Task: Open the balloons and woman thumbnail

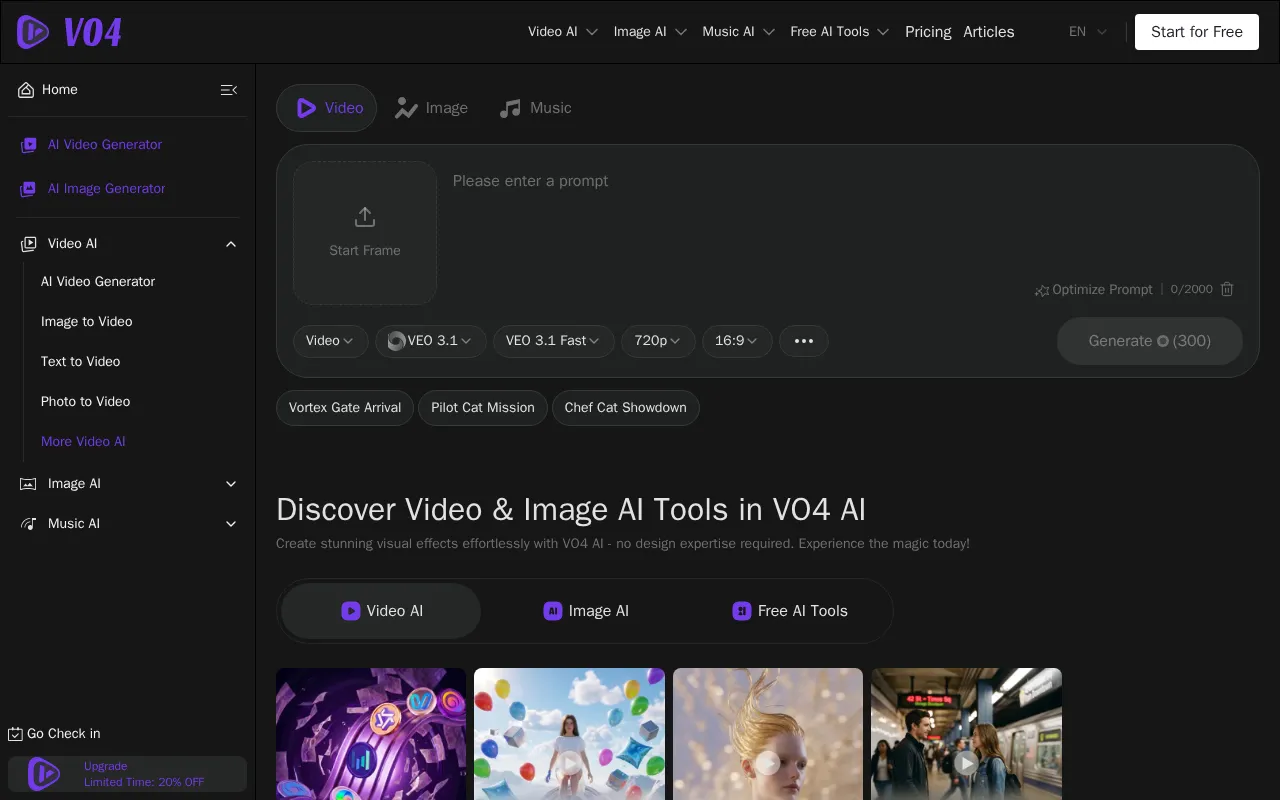Action: click(569, 734)
